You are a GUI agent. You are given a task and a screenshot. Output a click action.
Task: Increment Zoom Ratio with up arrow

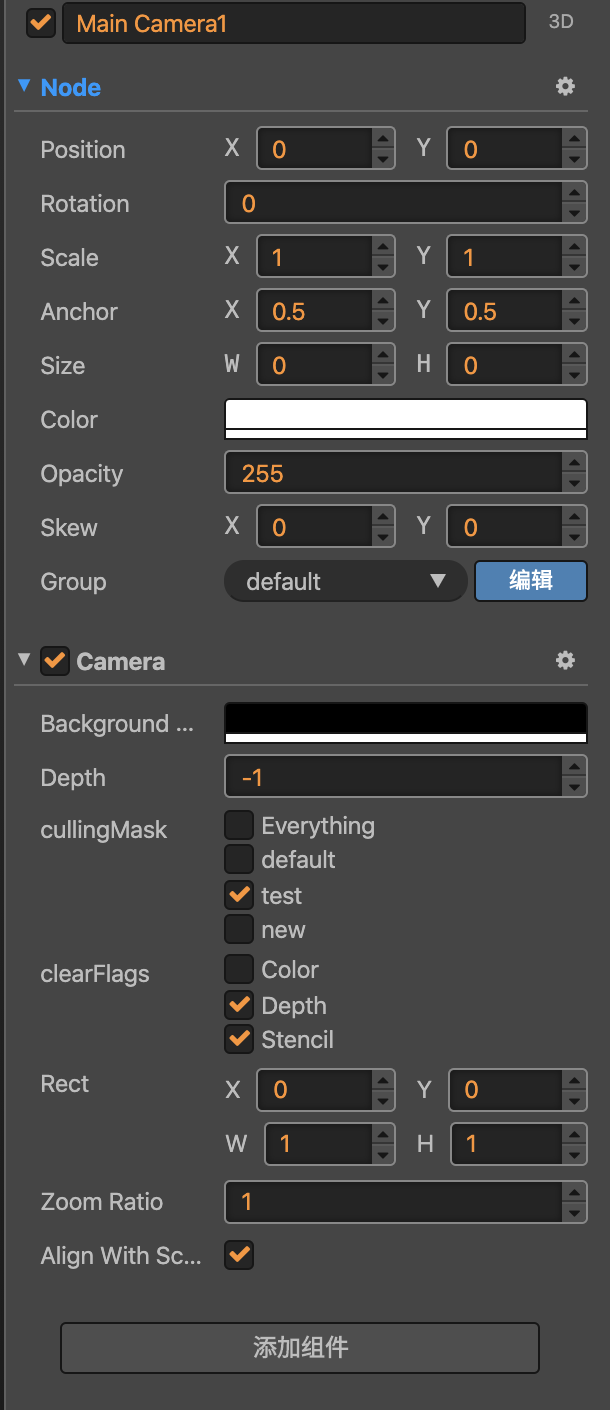pos(574,1192)
